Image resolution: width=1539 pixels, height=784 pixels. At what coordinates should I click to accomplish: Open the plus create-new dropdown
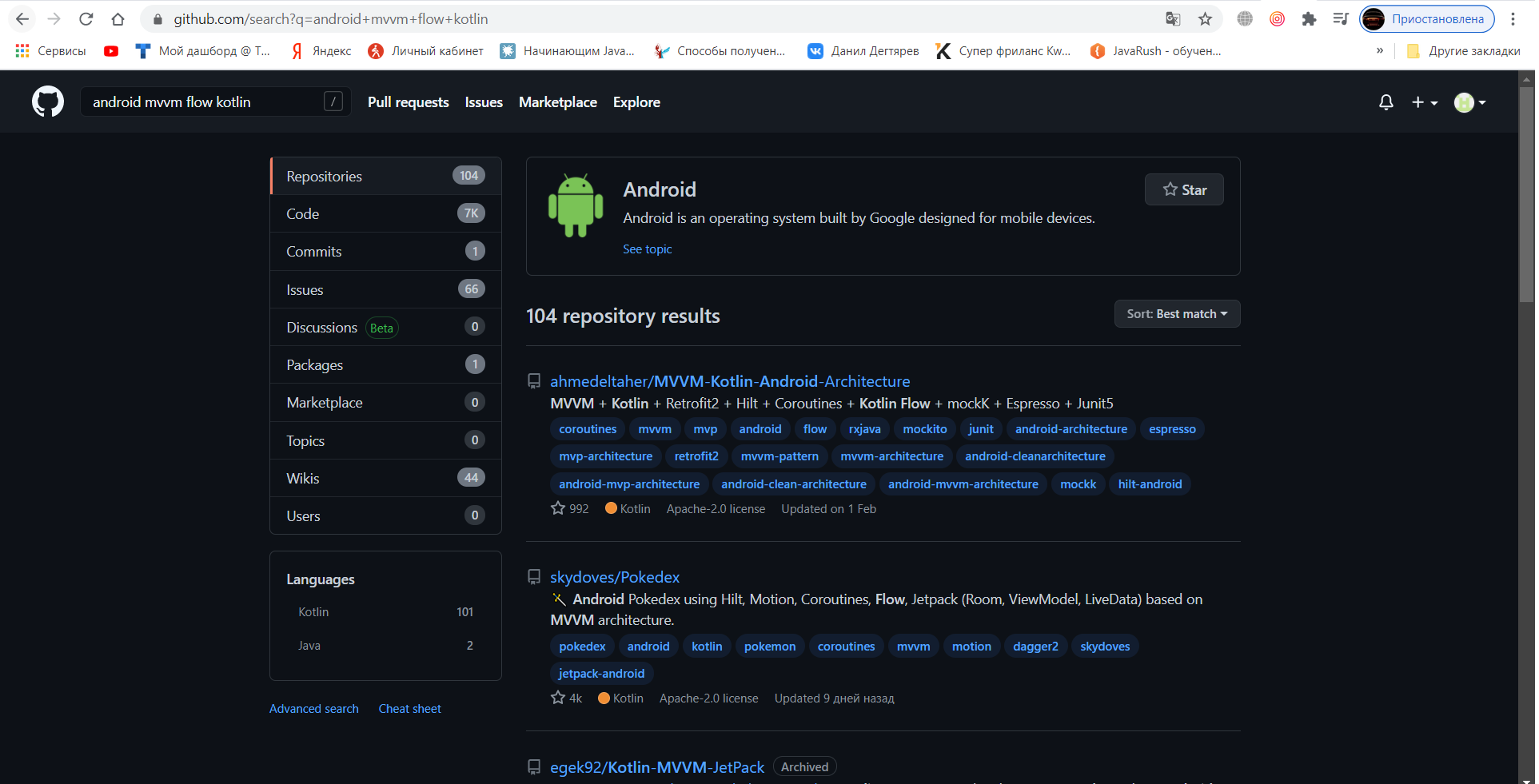(1424, 102)
